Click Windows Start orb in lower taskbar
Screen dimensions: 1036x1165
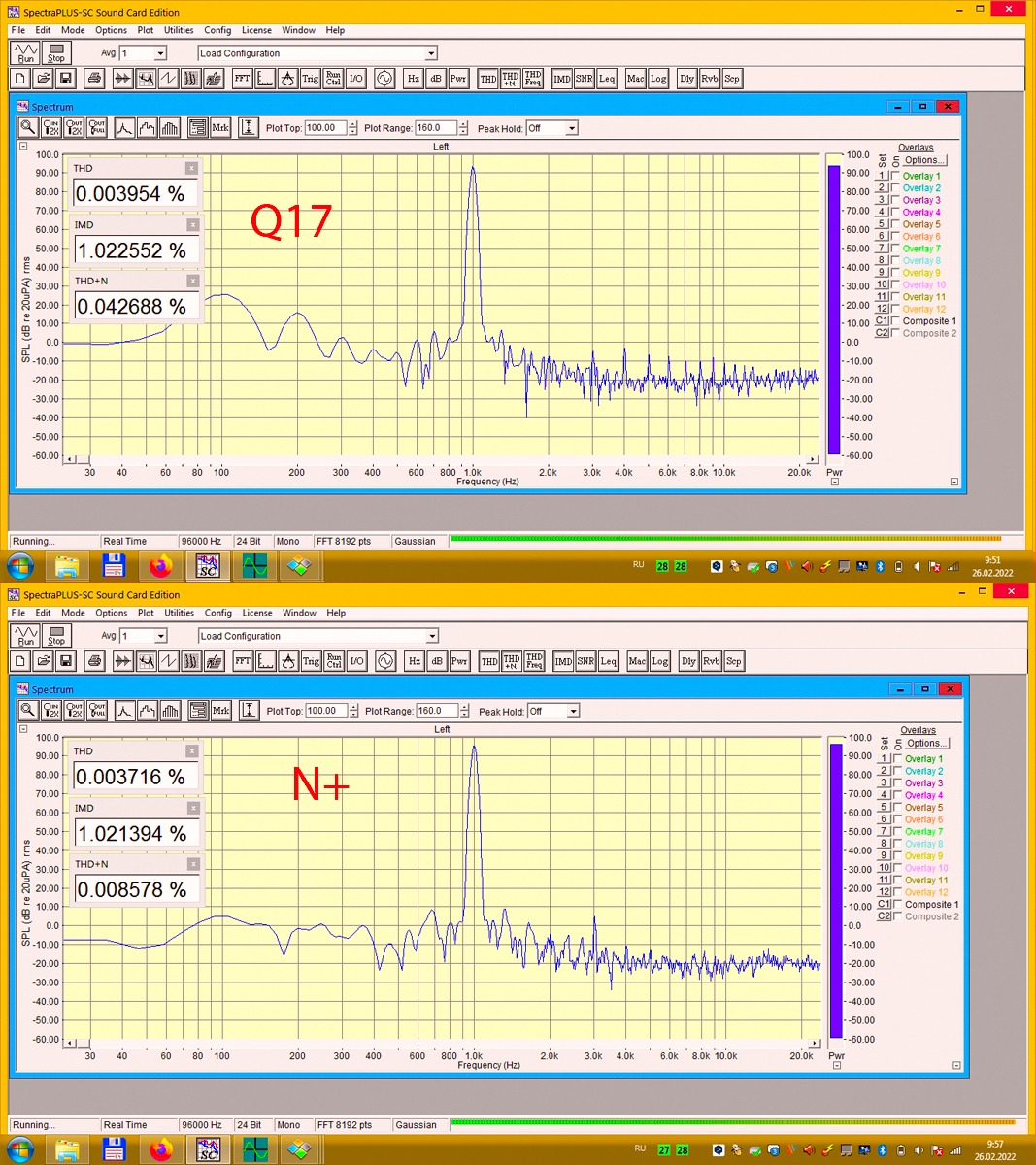click(x=19, y=1149)
